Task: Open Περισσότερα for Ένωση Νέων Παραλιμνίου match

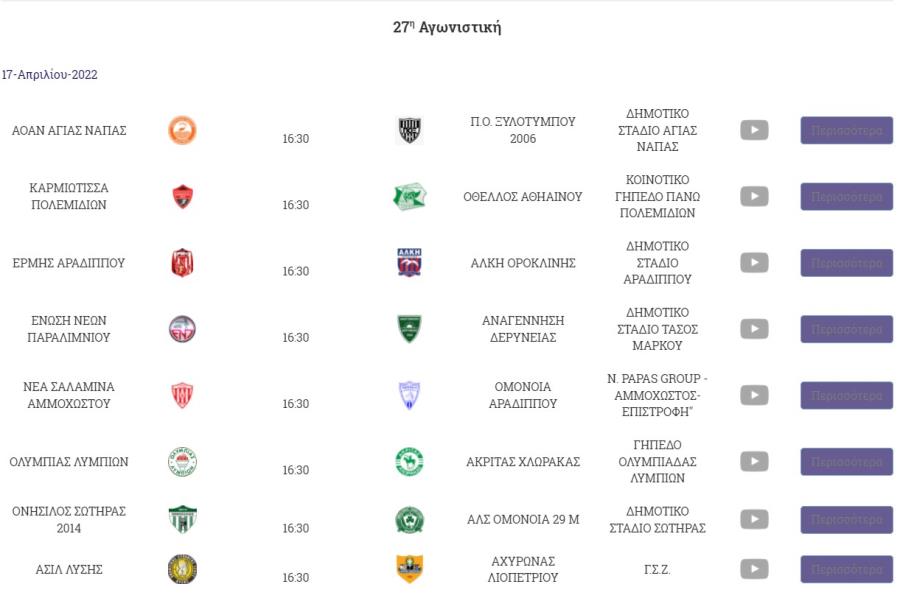Action: click(847, 329)
